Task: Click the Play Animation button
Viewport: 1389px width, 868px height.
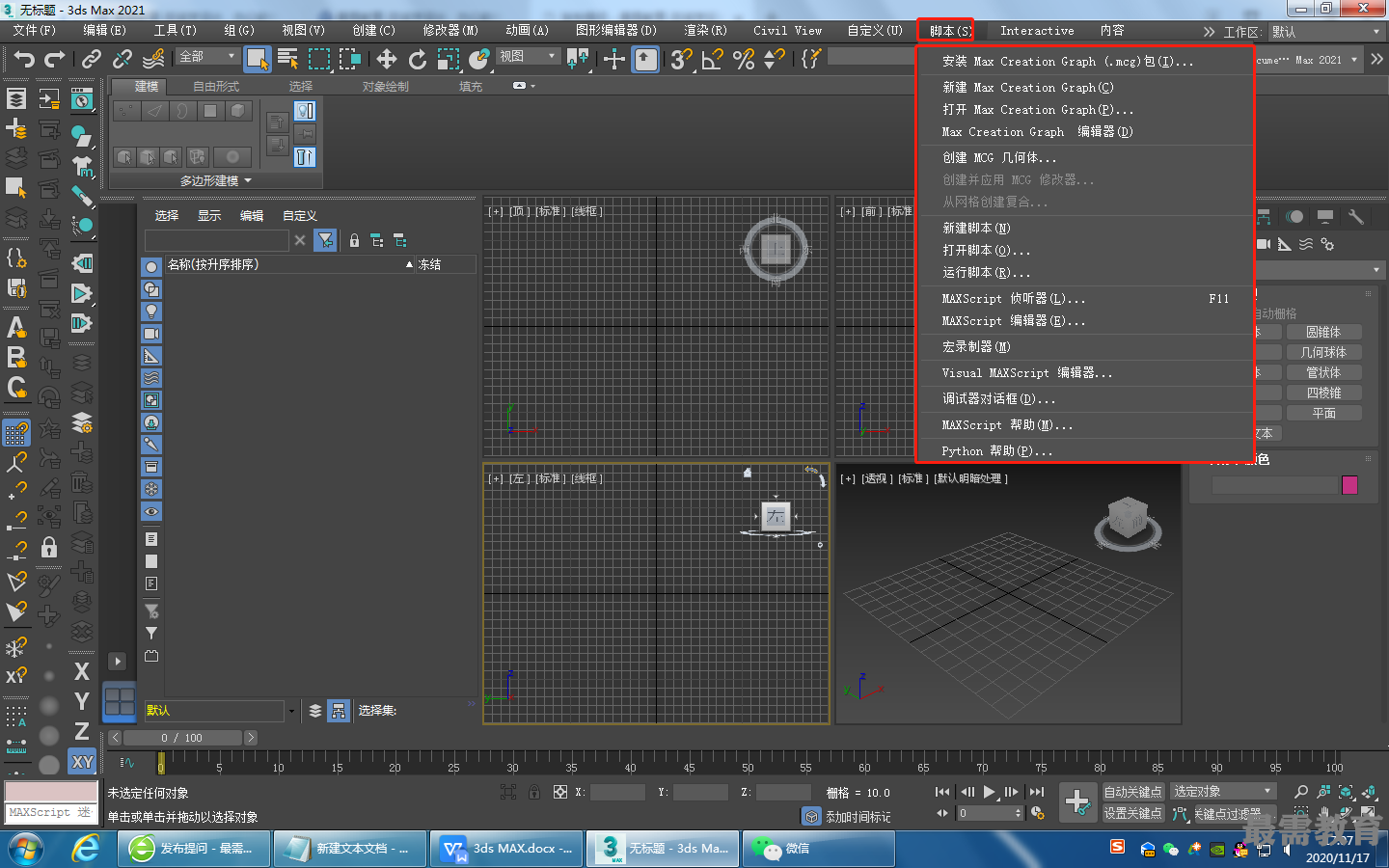Action: 990,792
